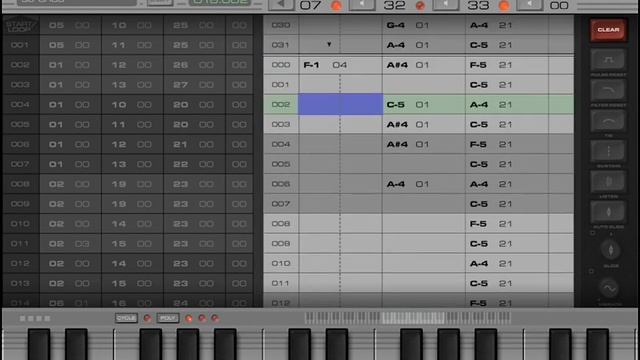Image resolution: width=640 pixels, height=360 pixels.
Task: Tap the Tie icon button
Action: [x=608, y=121]
